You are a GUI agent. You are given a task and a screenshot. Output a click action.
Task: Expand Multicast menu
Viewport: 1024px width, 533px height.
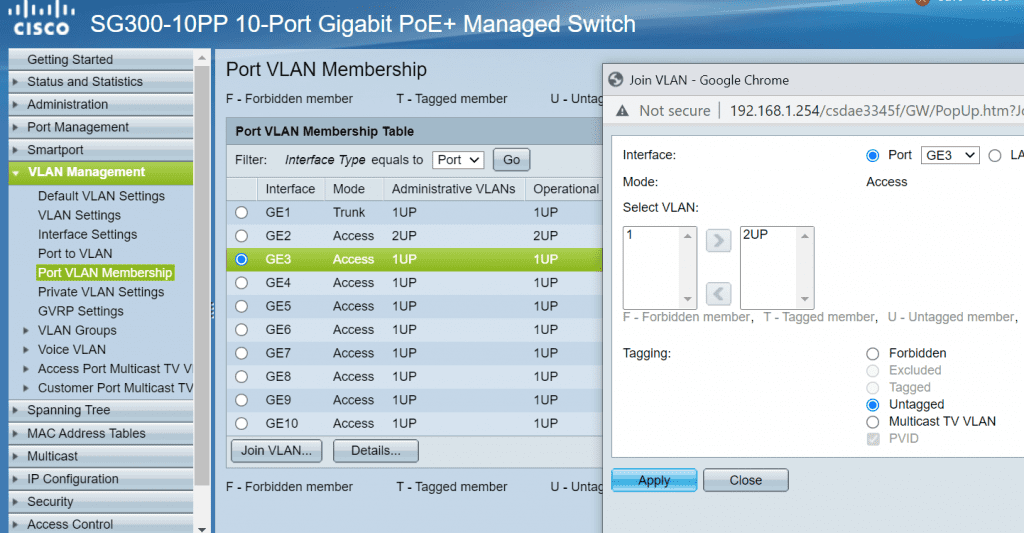click(101, 456)
